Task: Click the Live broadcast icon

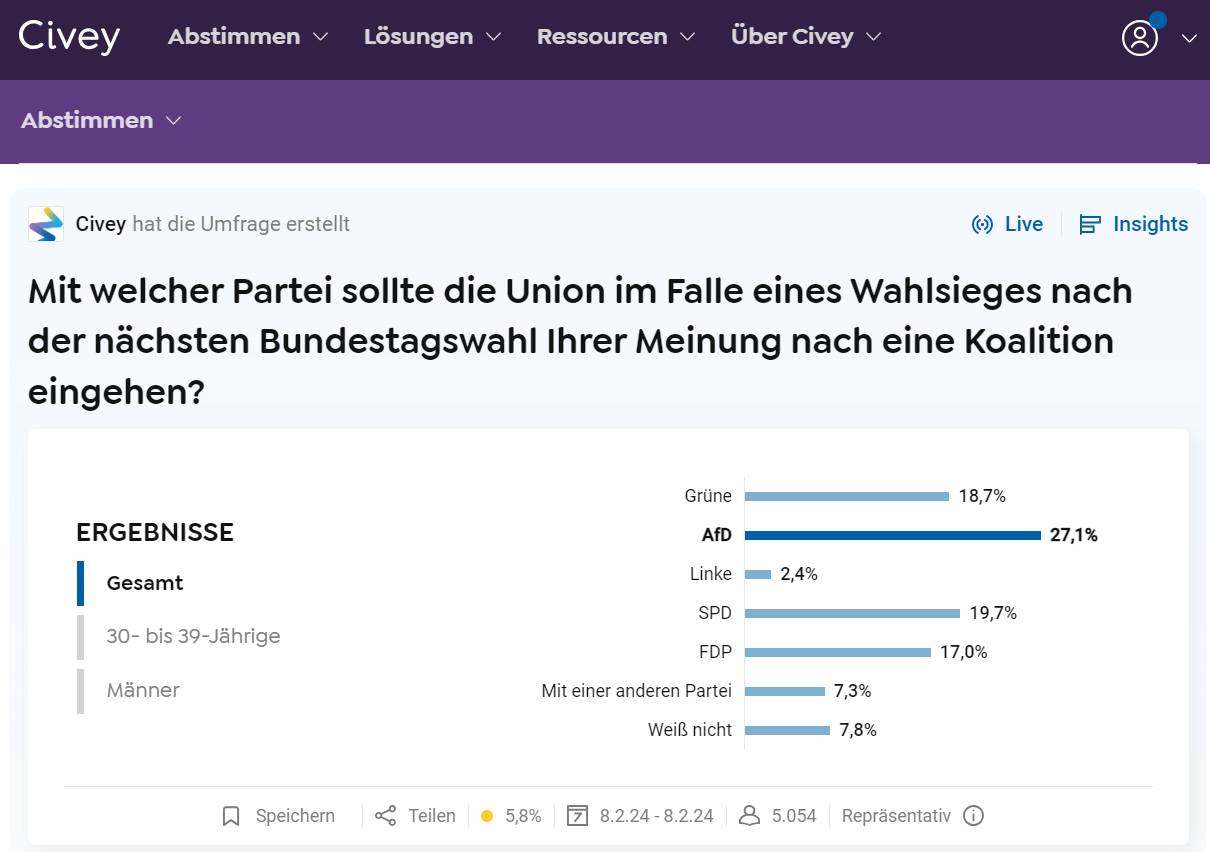Action: click(x=982, y=224)
